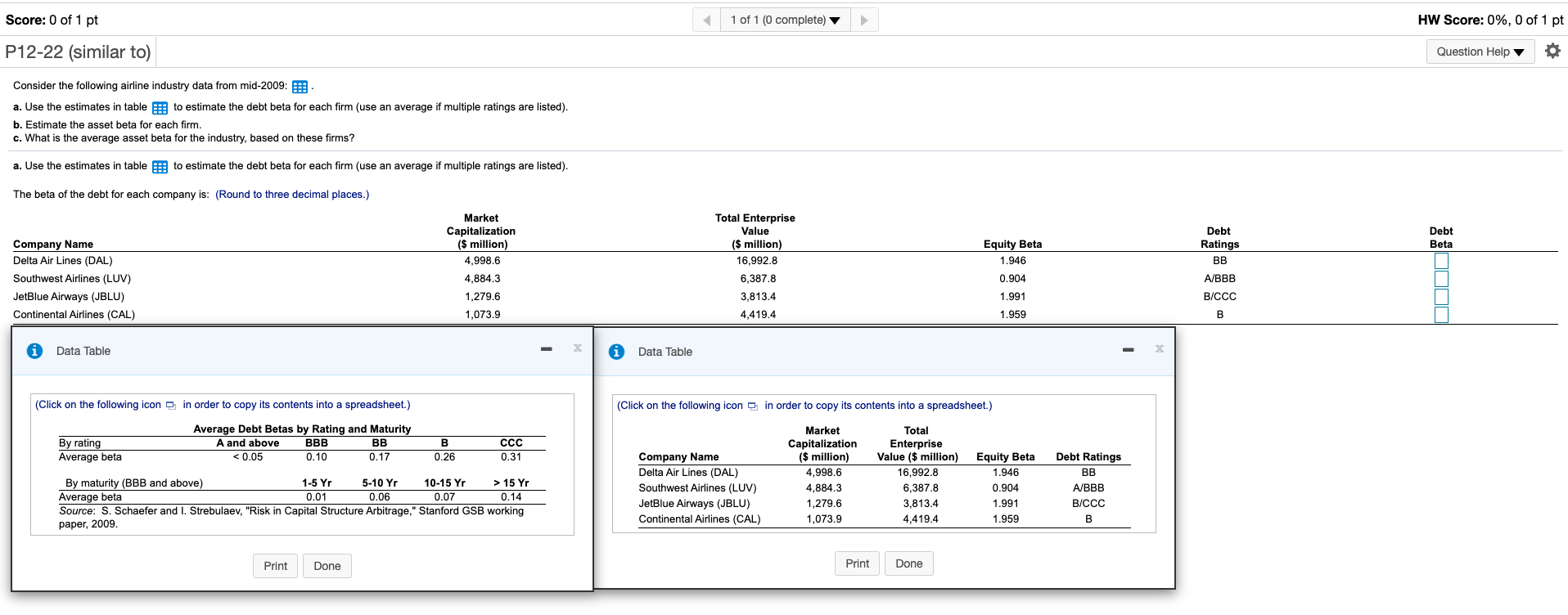Viewport: 1568px width, 615px height.
Task: Go to previous question arrow
Action: click(706, 20)
